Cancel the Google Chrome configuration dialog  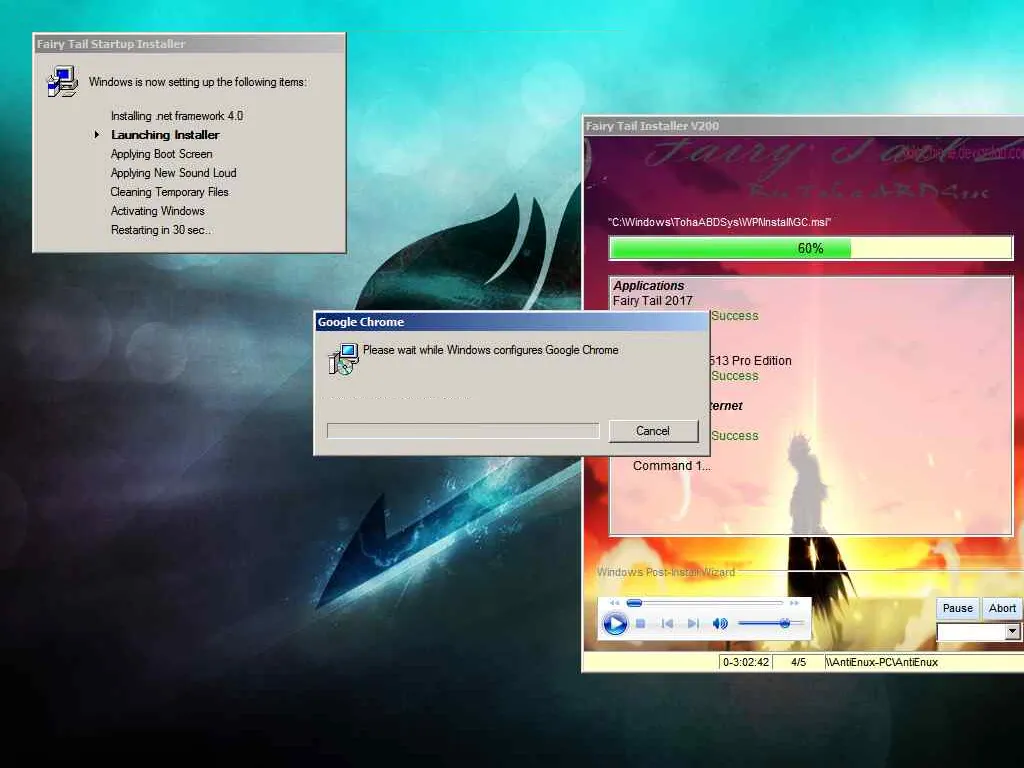653,431
